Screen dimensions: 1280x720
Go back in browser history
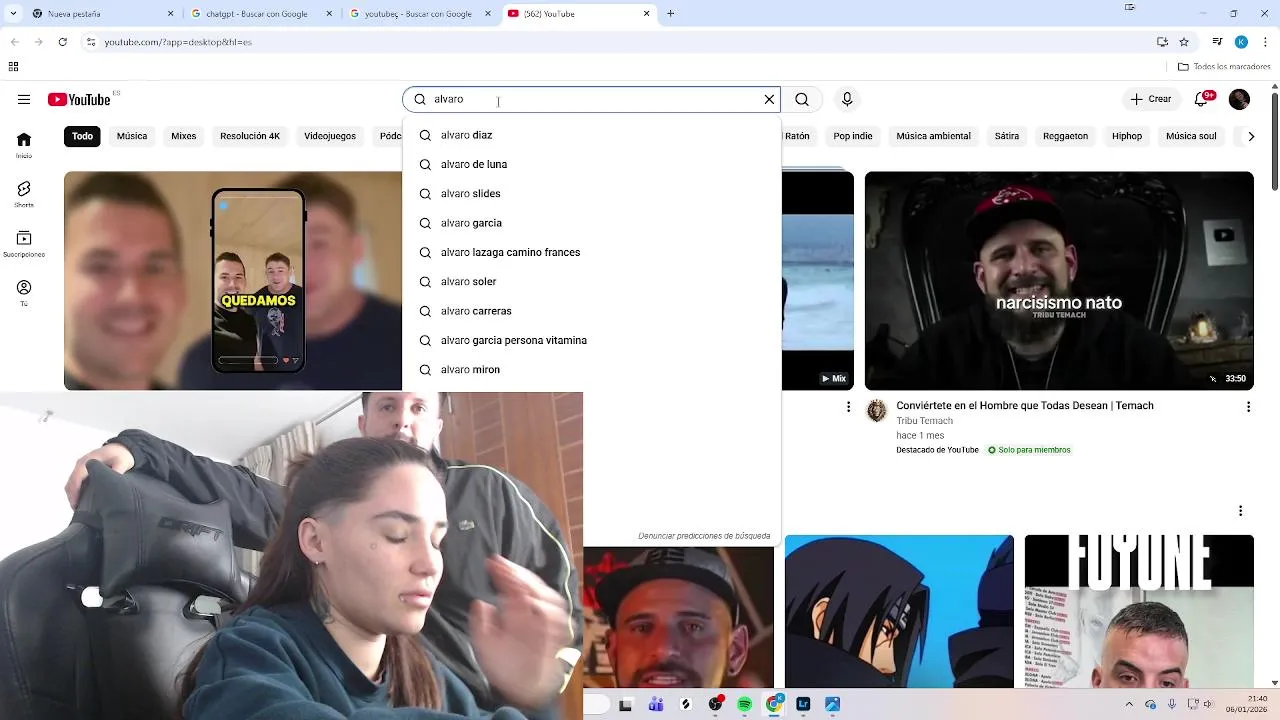pos(14,42)
